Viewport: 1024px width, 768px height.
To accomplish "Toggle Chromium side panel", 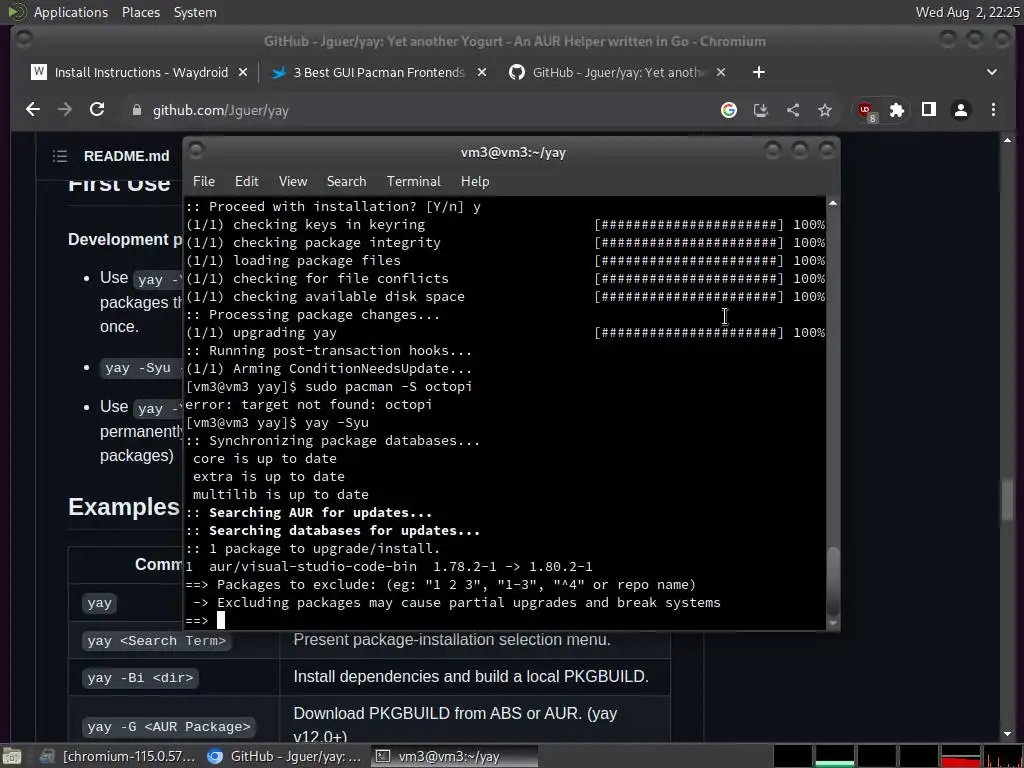I will tap(929, 110).
